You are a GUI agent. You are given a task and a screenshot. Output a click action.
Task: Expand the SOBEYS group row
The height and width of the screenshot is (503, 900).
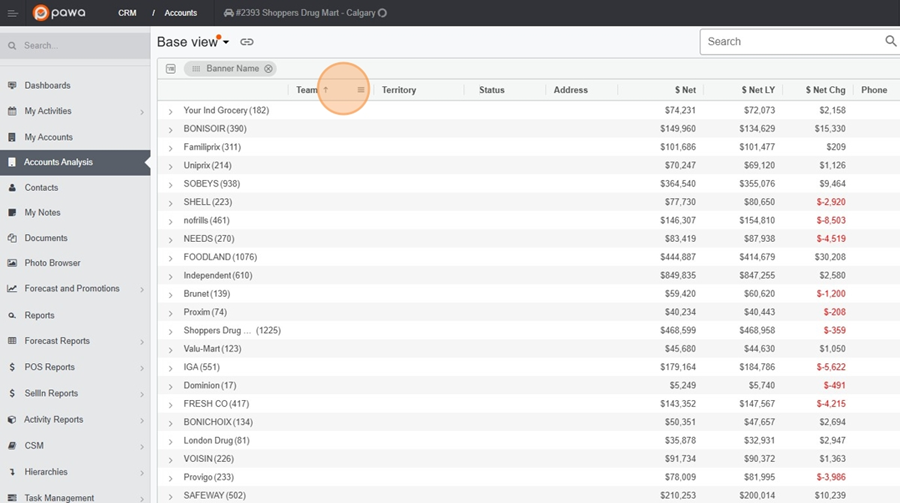tap(170, 185)
